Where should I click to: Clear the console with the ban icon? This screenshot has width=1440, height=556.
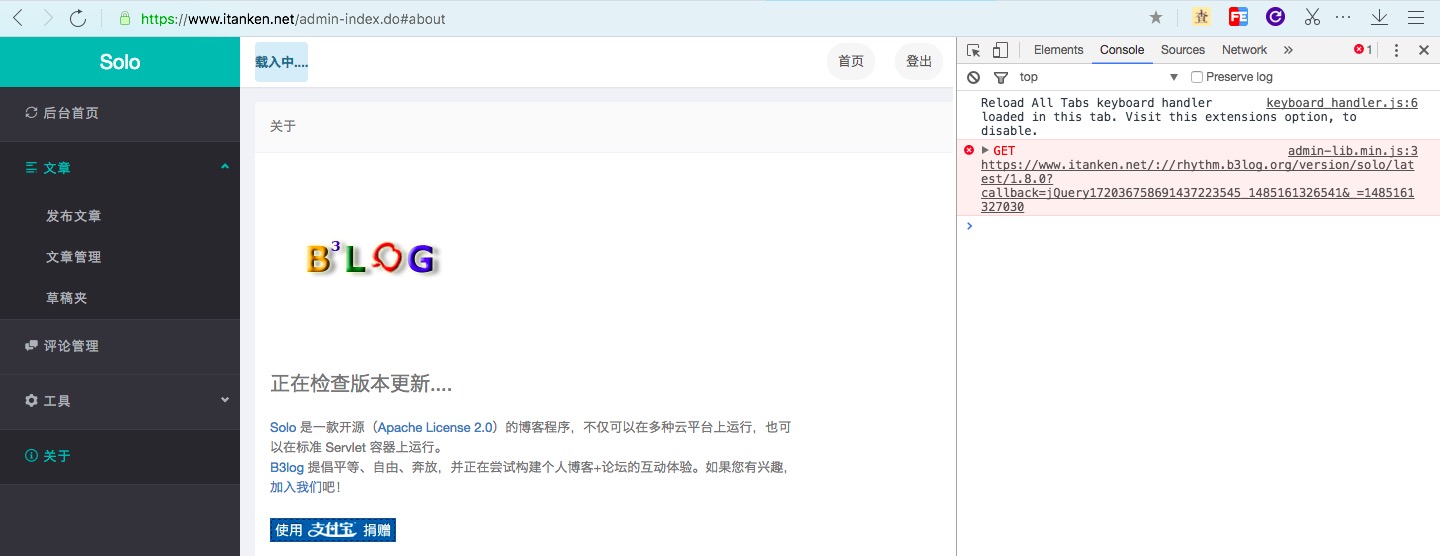point(974,77)
